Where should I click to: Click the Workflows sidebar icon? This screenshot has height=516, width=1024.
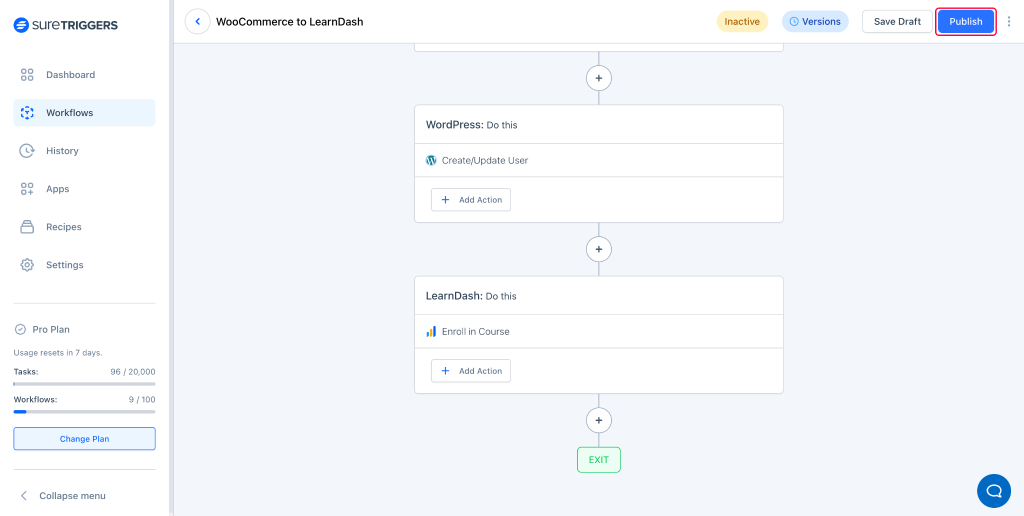tap(27, 112)
